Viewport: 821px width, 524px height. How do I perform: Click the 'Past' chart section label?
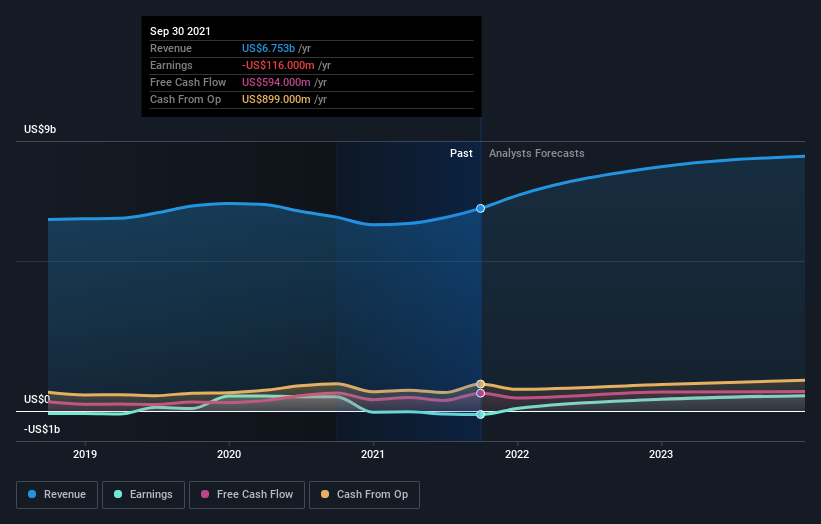(461, 153)
